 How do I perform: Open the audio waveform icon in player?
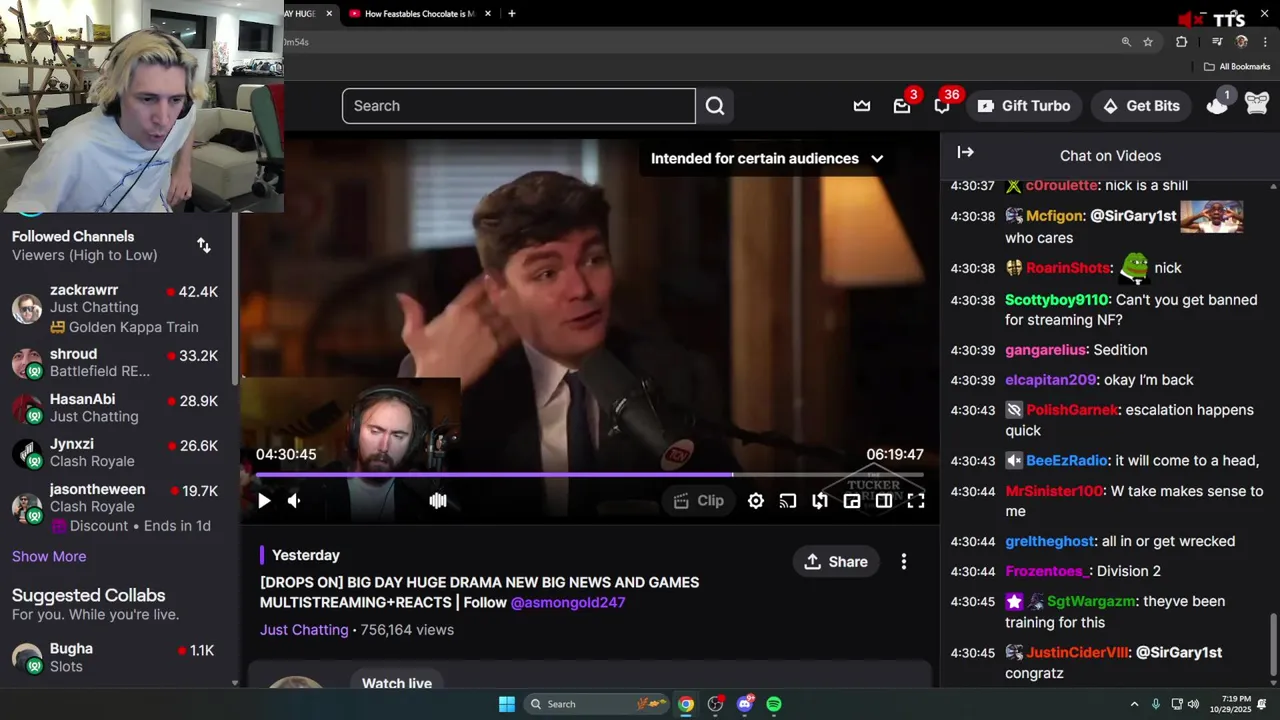pos(438,501)
